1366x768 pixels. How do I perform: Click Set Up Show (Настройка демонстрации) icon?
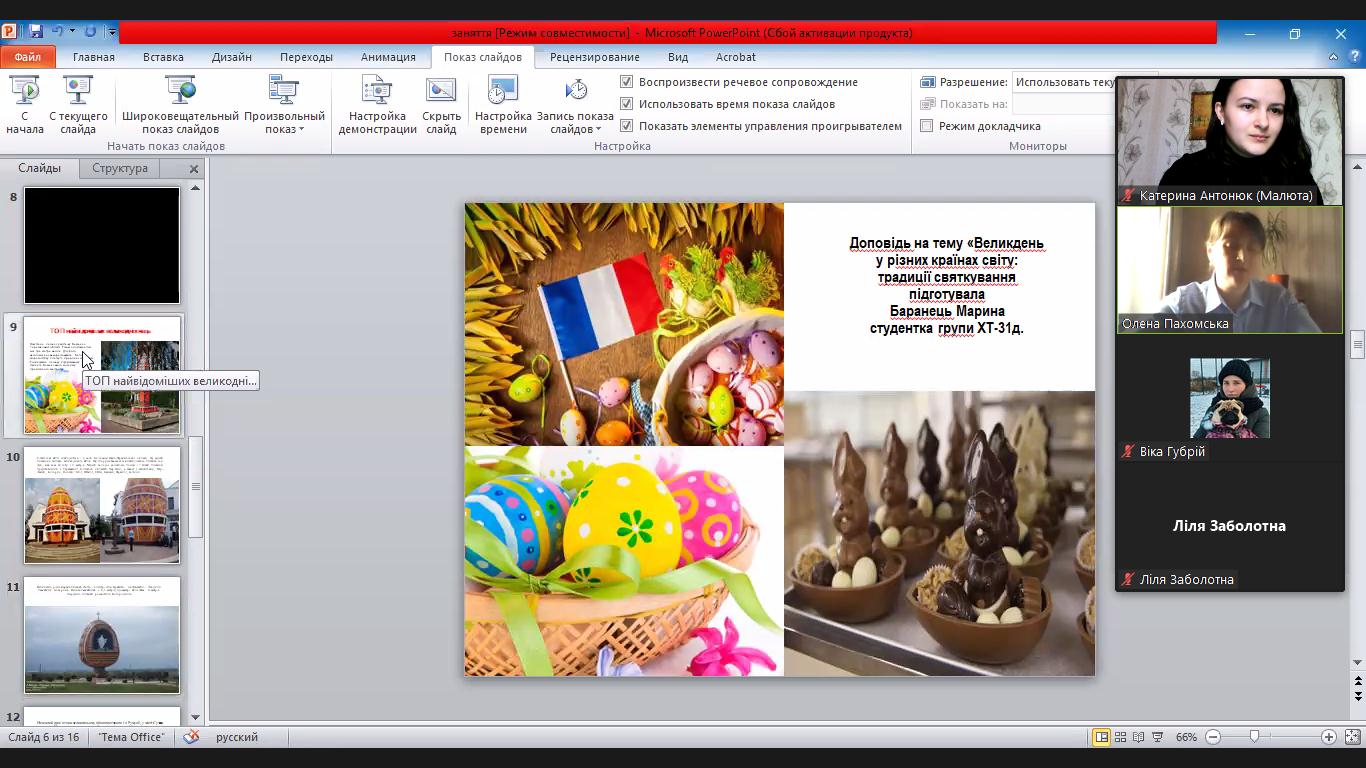(x=377, y=92)
